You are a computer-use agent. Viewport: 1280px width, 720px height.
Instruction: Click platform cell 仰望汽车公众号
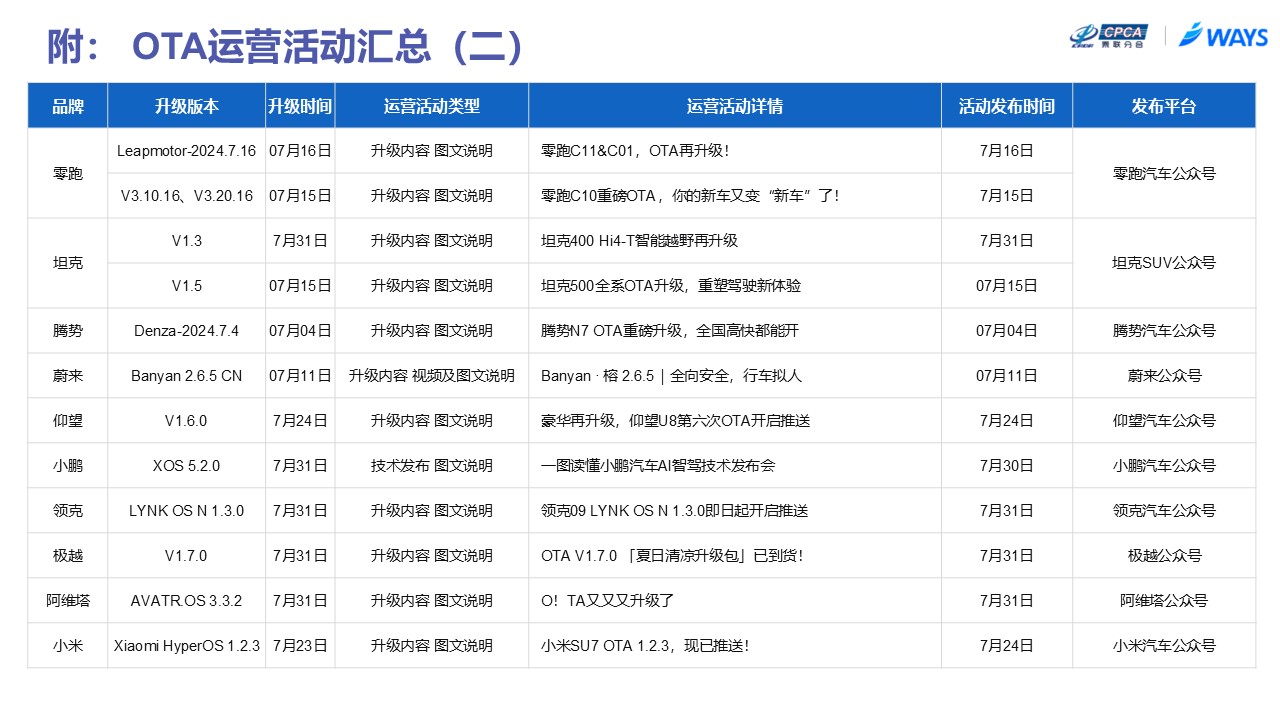click(1164, 421)
